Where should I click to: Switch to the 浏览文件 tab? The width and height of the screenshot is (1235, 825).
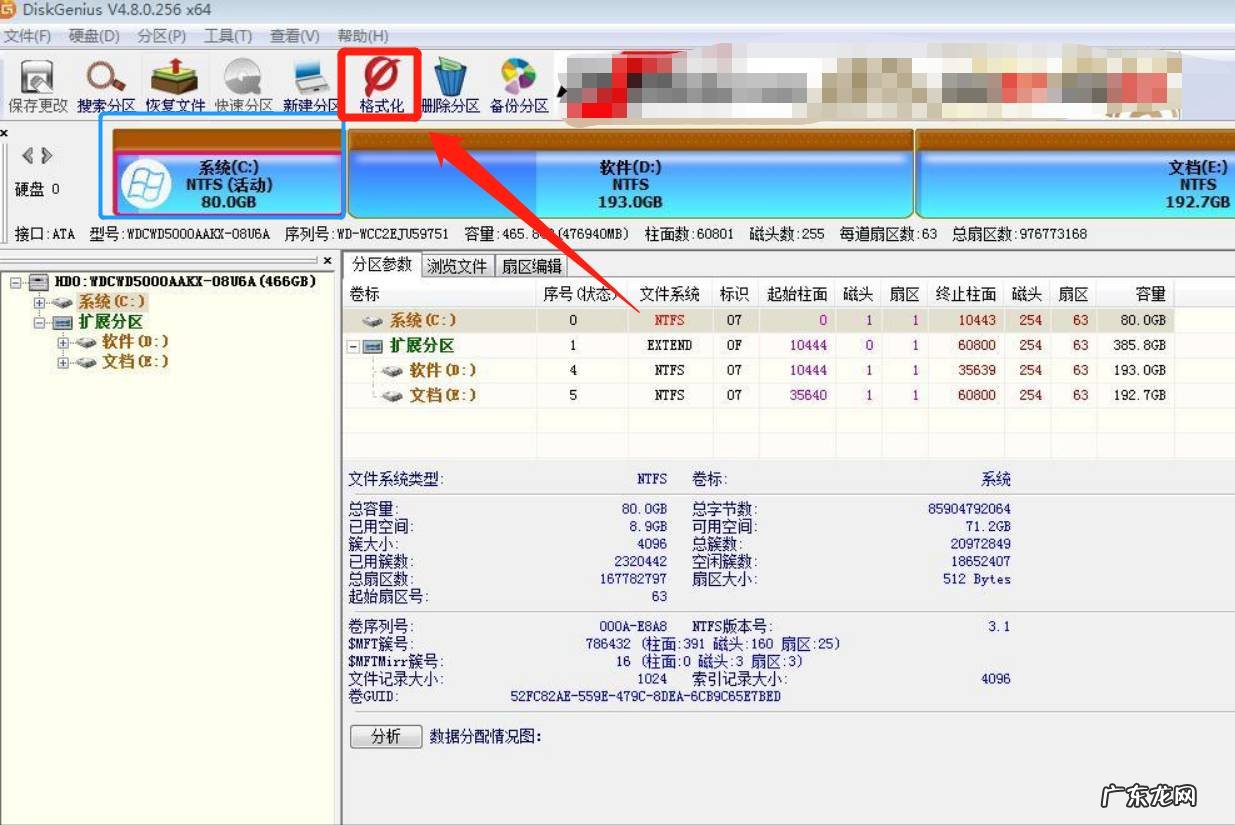click(457, 266)
